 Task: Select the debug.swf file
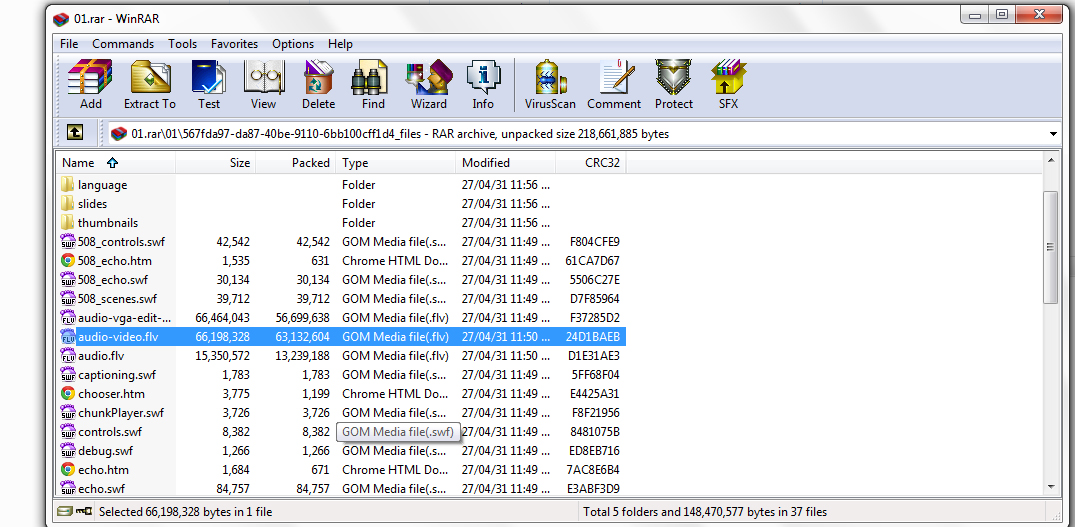(107, 451)
